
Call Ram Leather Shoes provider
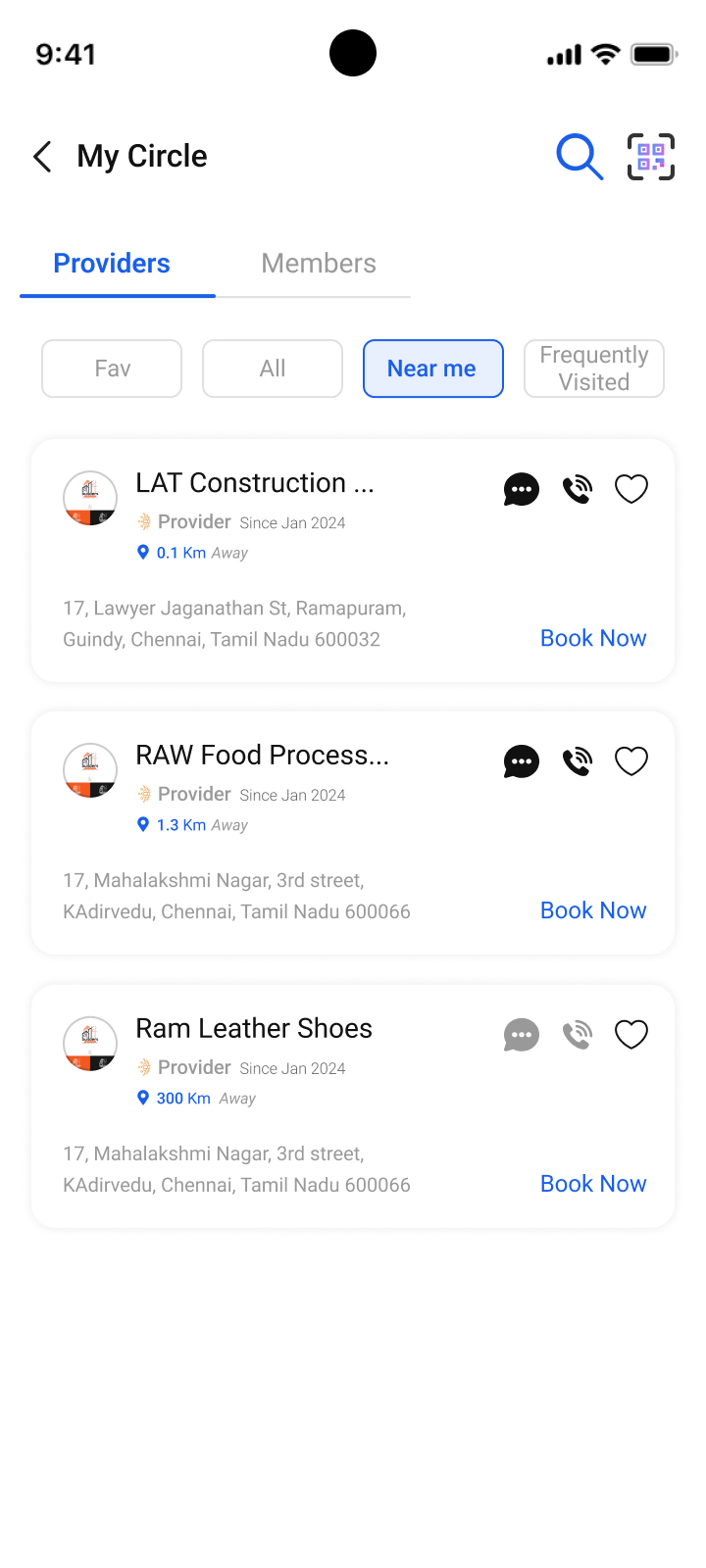click(x=578, y=1035)
